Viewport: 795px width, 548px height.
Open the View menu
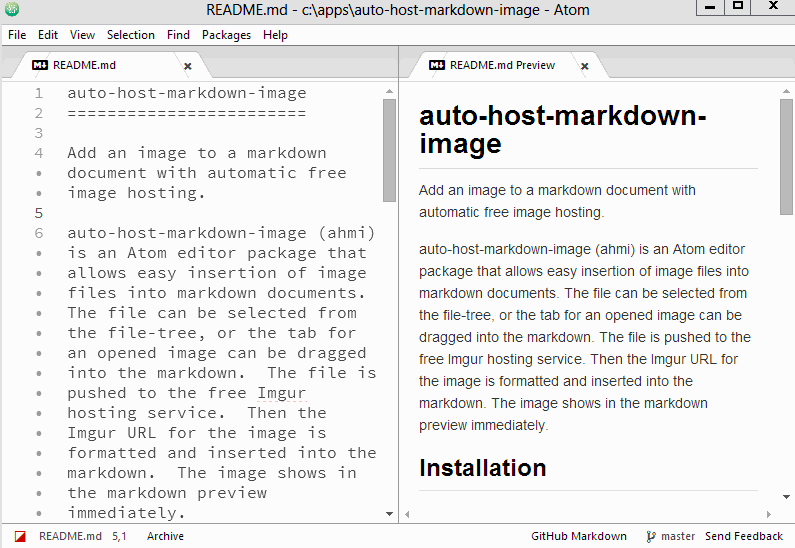[x=82, y=35]
